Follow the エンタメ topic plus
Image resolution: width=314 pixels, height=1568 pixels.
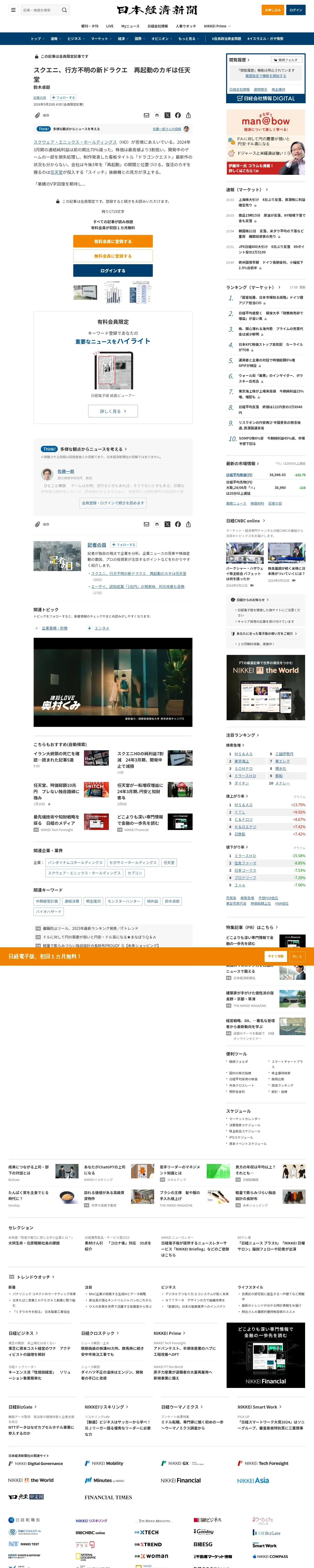(x=90, y=628)
